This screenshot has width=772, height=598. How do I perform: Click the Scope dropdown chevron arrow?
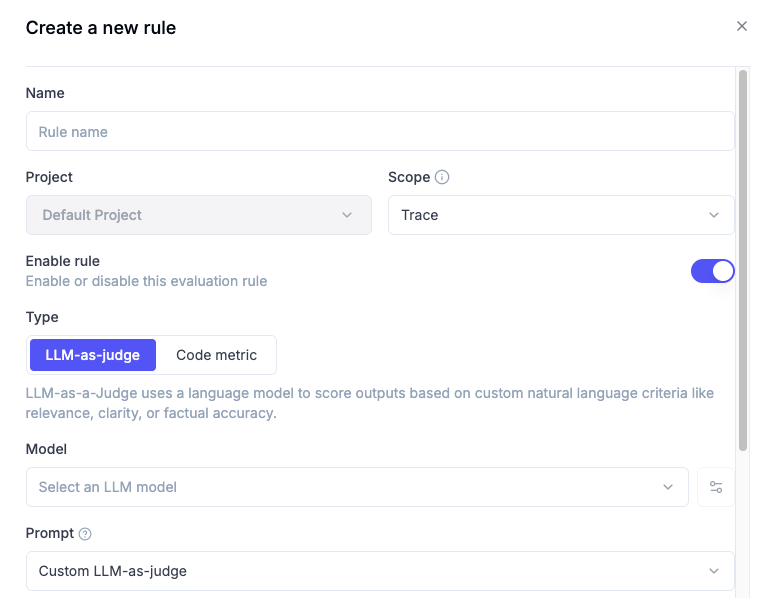tap(714, 215)
